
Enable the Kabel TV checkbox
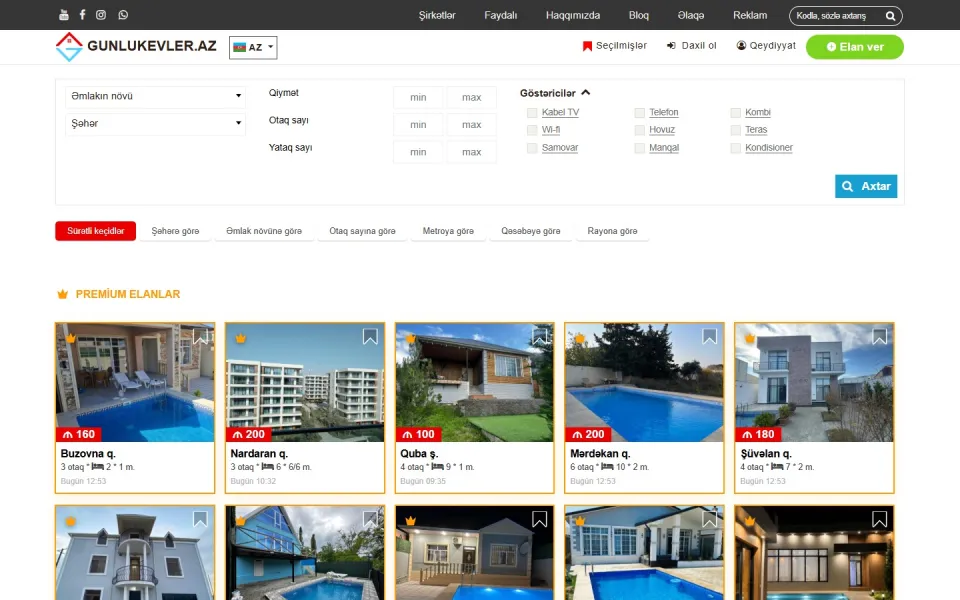click(x=532, y=113)
